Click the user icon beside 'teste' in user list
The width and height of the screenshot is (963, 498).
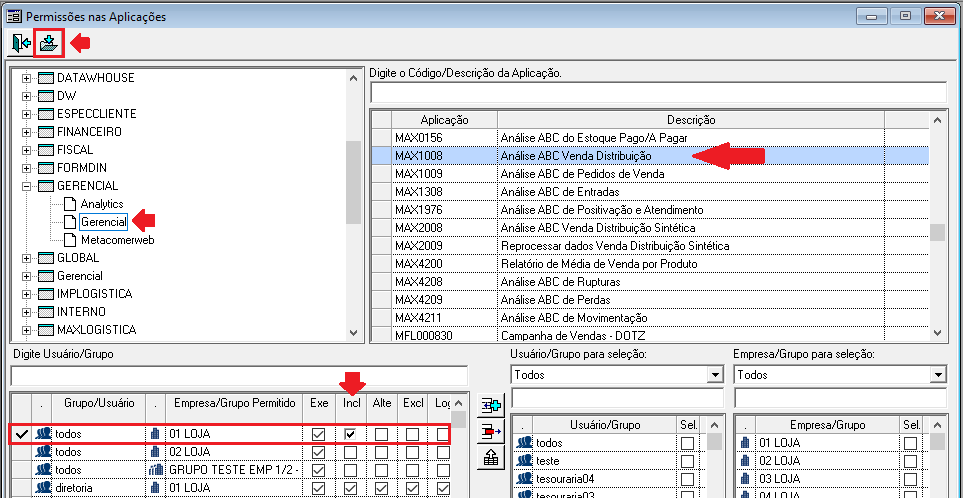coord(524,461)
